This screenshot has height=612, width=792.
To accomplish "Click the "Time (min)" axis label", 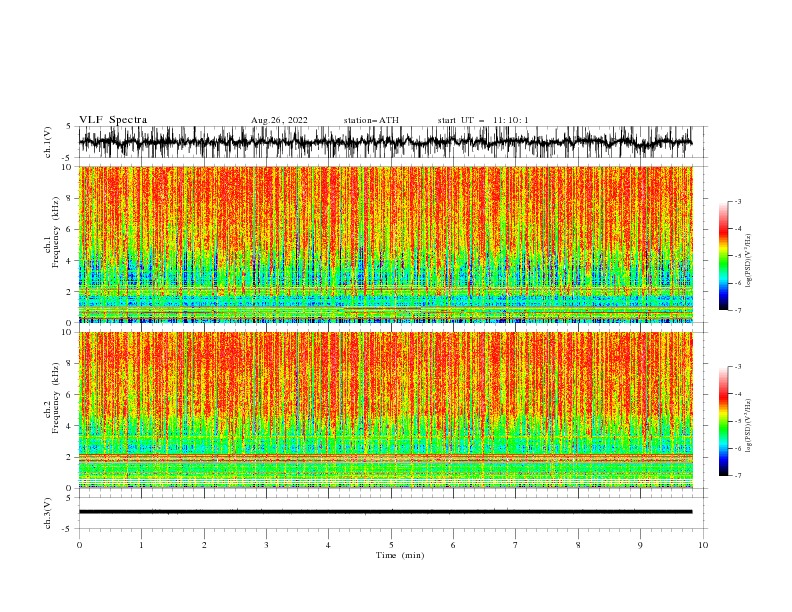I will tap(400, 555).
